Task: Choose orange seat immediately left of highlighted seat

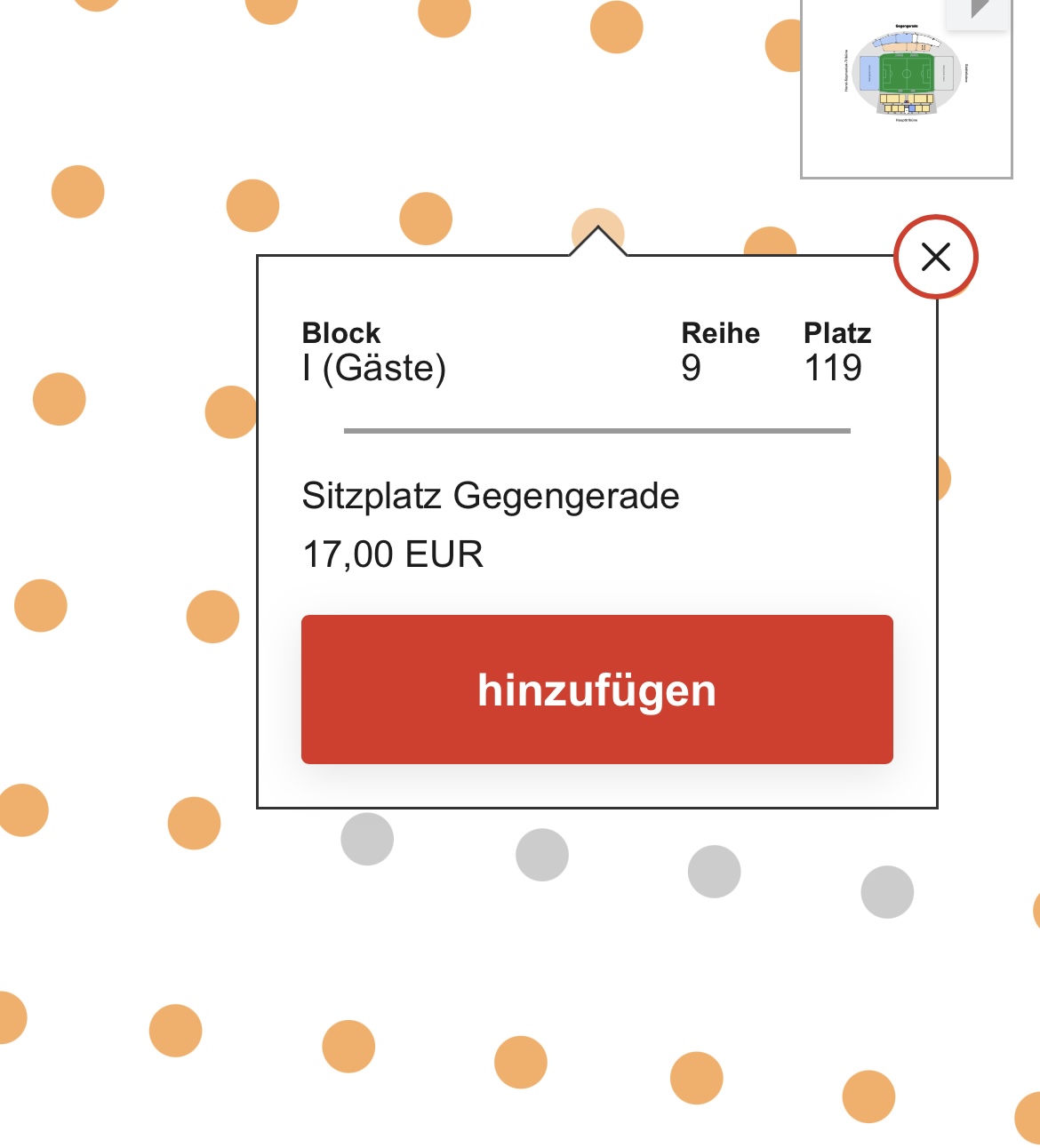Action: tap(426, 219)
